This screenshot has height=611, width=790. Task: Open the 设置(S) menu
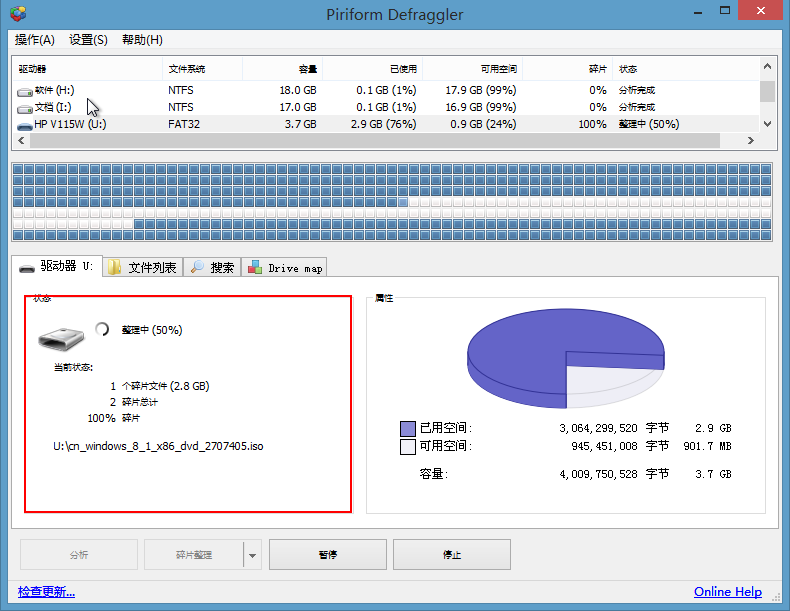pos(88,40)
